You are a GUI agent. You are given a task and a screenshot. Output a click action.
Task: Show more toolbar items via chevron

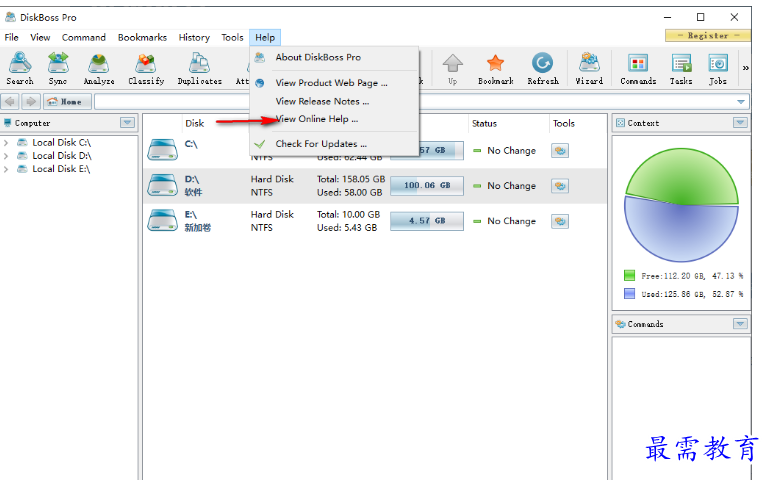(745, 68)
